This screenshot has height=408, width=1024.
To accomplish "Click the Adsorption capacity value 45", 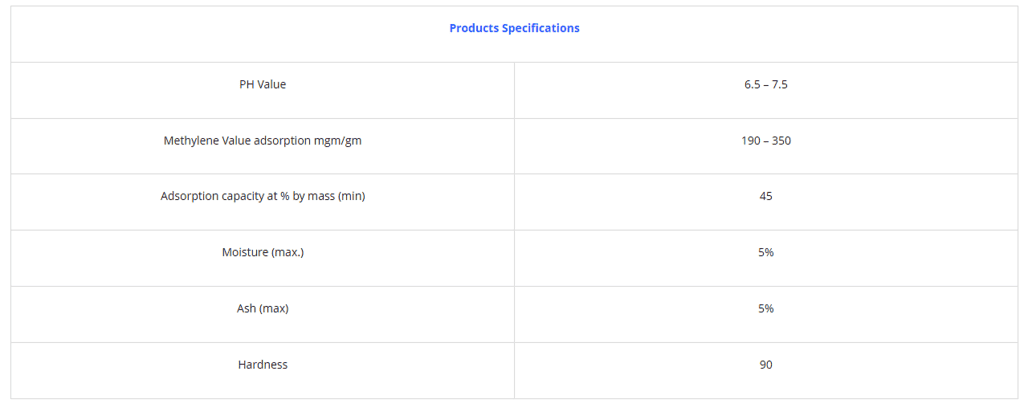I will [766, 197].
